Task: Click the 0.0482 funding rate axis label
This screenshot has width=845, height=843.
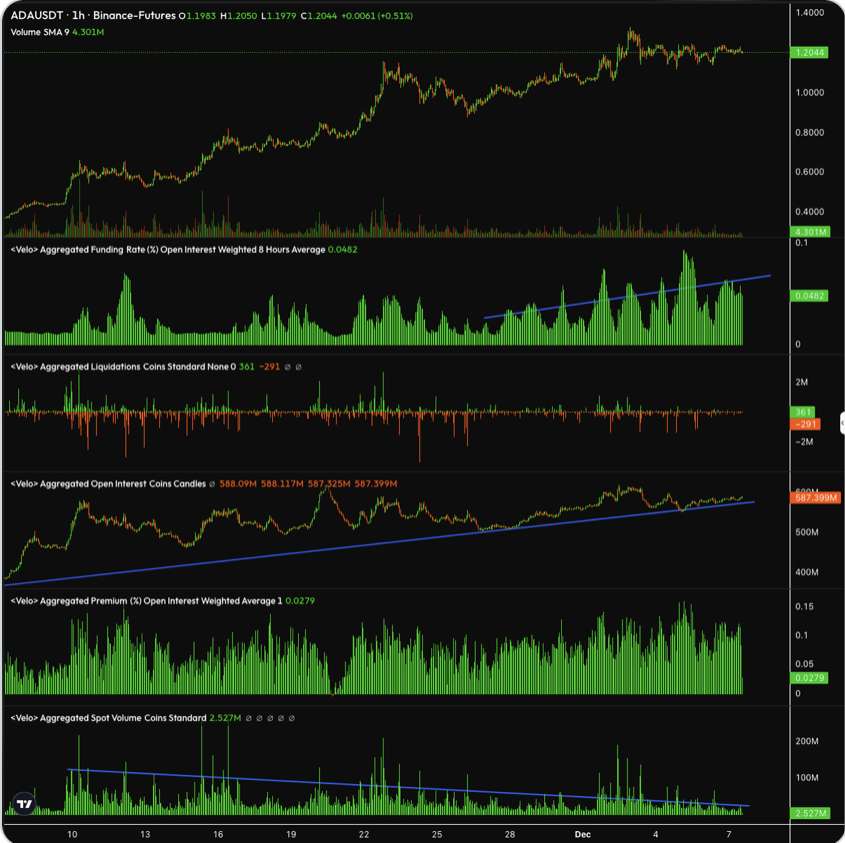Action: [x=809, y=296]
